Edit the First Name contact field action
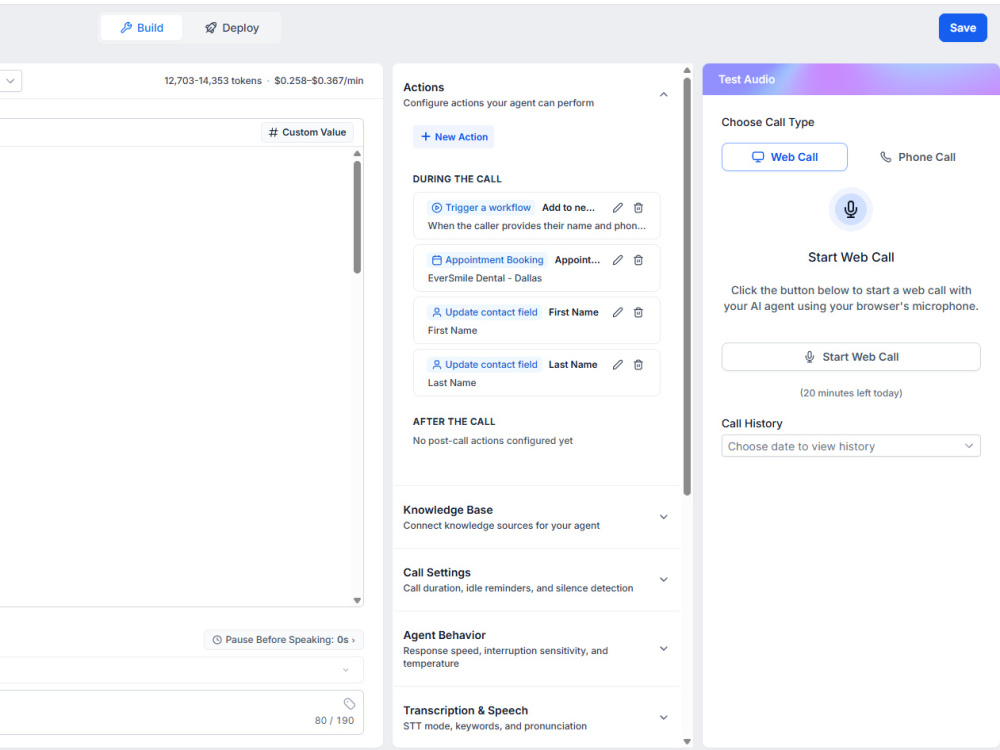 pos(617,312)
